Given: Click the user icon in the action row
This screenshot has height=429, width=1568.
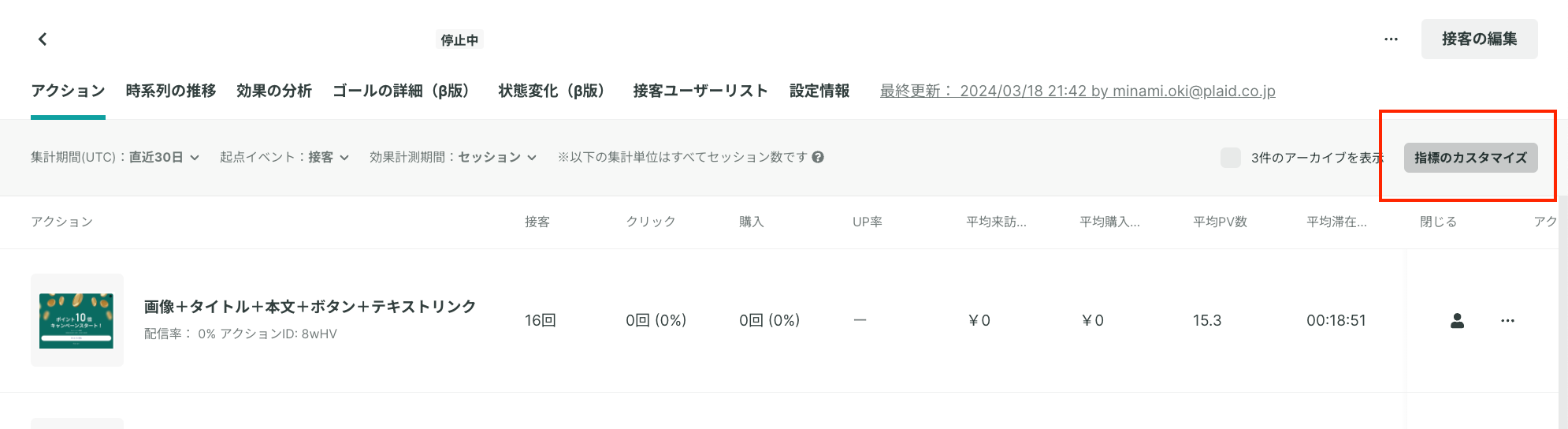Looking at the screenshot, I should coord(1458,320).
